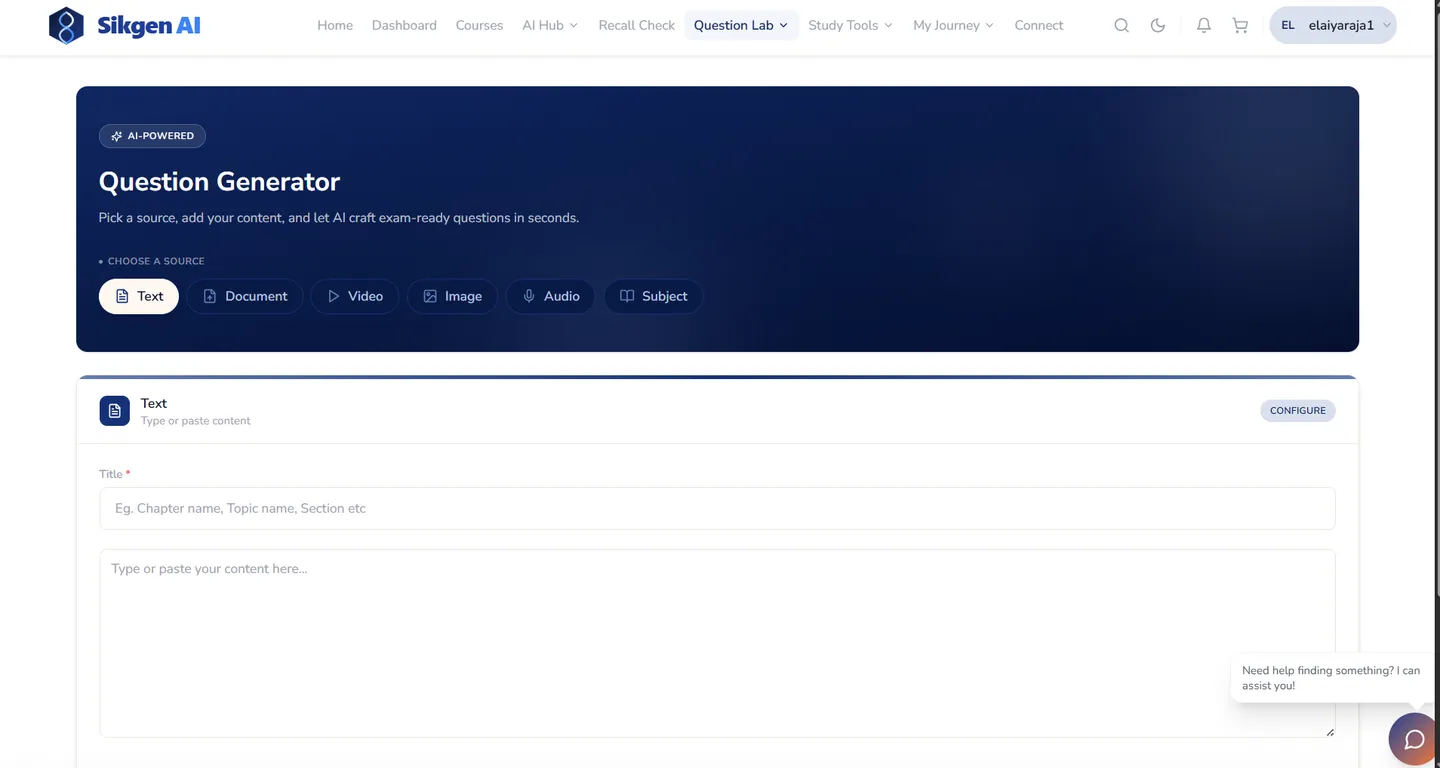The image size is (1440, 768).
Task: Click the help assistant message bubble
Action: [x=1331, y=678]
